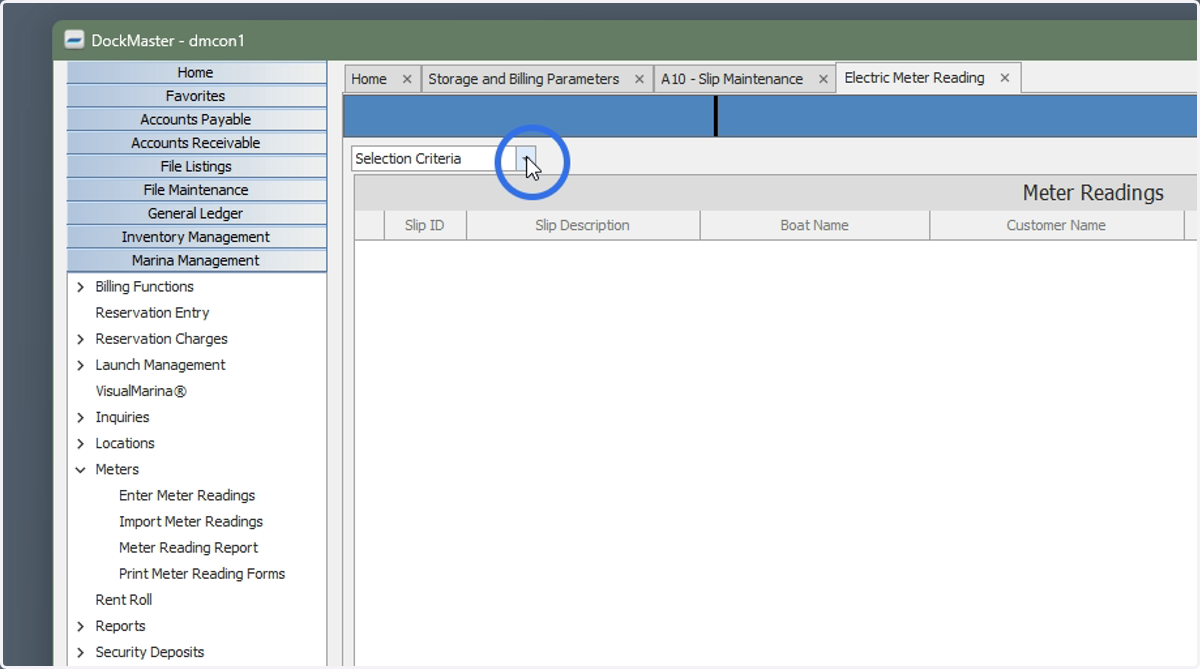Image resolution: width=1200 pixels, height=669 pixels.
Task: Open the File Maintenance module
Action: pos(196,190)
